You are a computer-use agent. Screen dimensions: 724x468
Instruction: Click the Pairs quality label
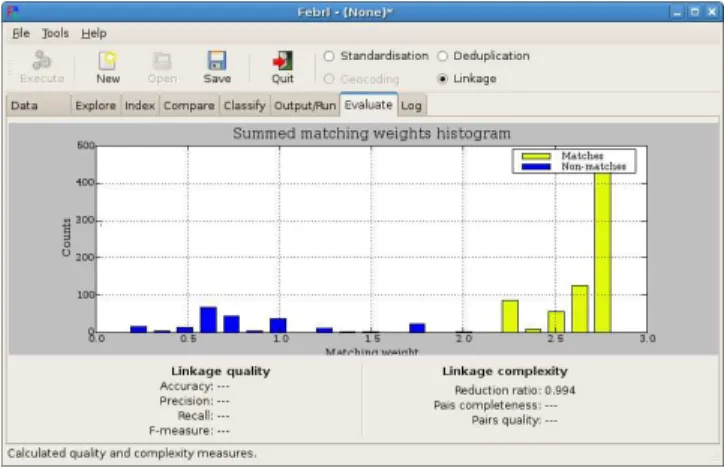coord(506,420)
